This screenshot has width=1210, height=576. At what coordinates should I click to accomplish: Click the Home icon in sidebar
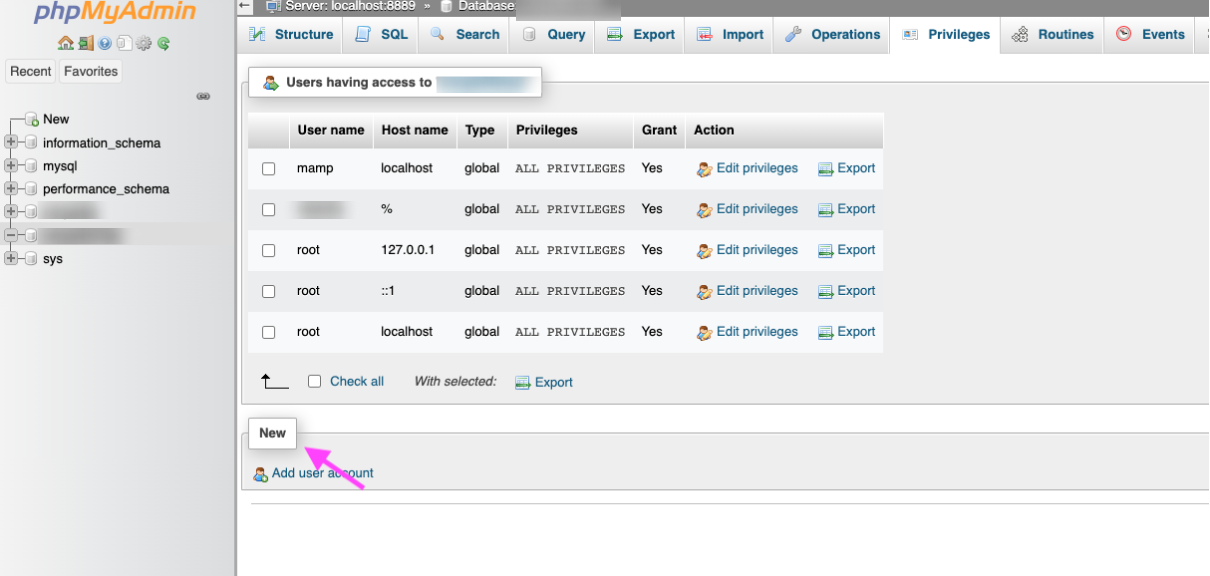click(x=66, y=43)
